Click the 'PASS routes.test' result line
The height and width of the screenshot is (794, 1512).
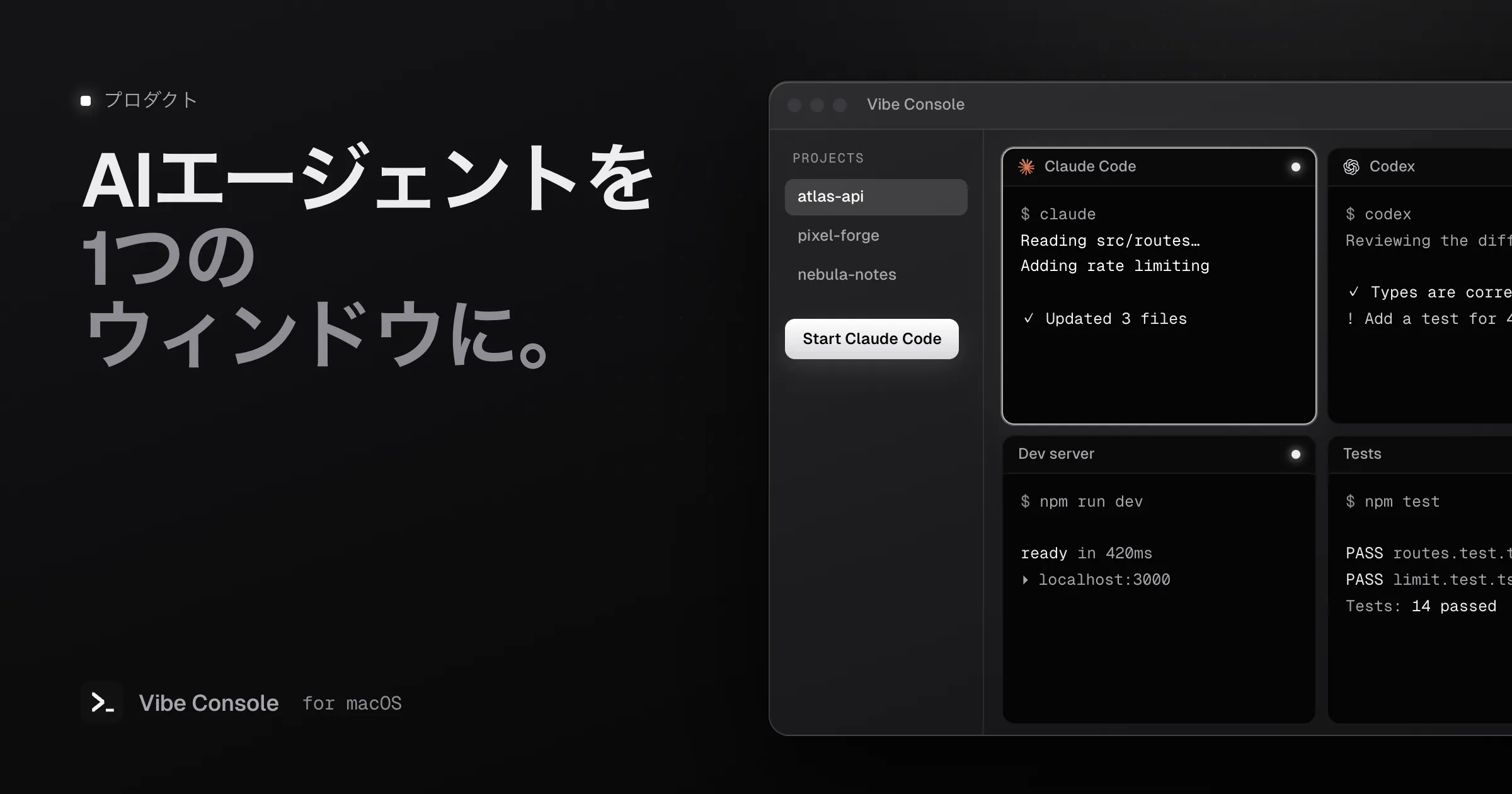pyautogui.click(x=1428, y=553)
